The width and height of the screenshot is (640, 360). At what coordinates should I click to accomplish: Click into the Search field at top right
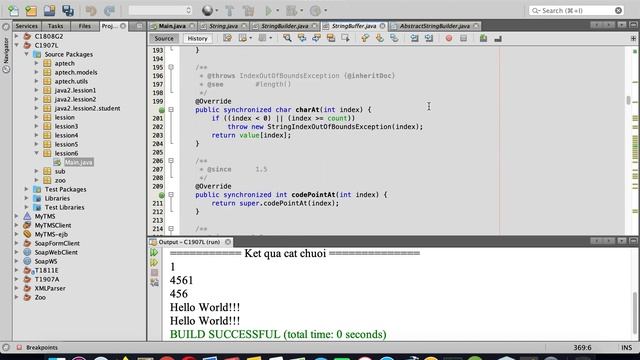coord(576,10)
